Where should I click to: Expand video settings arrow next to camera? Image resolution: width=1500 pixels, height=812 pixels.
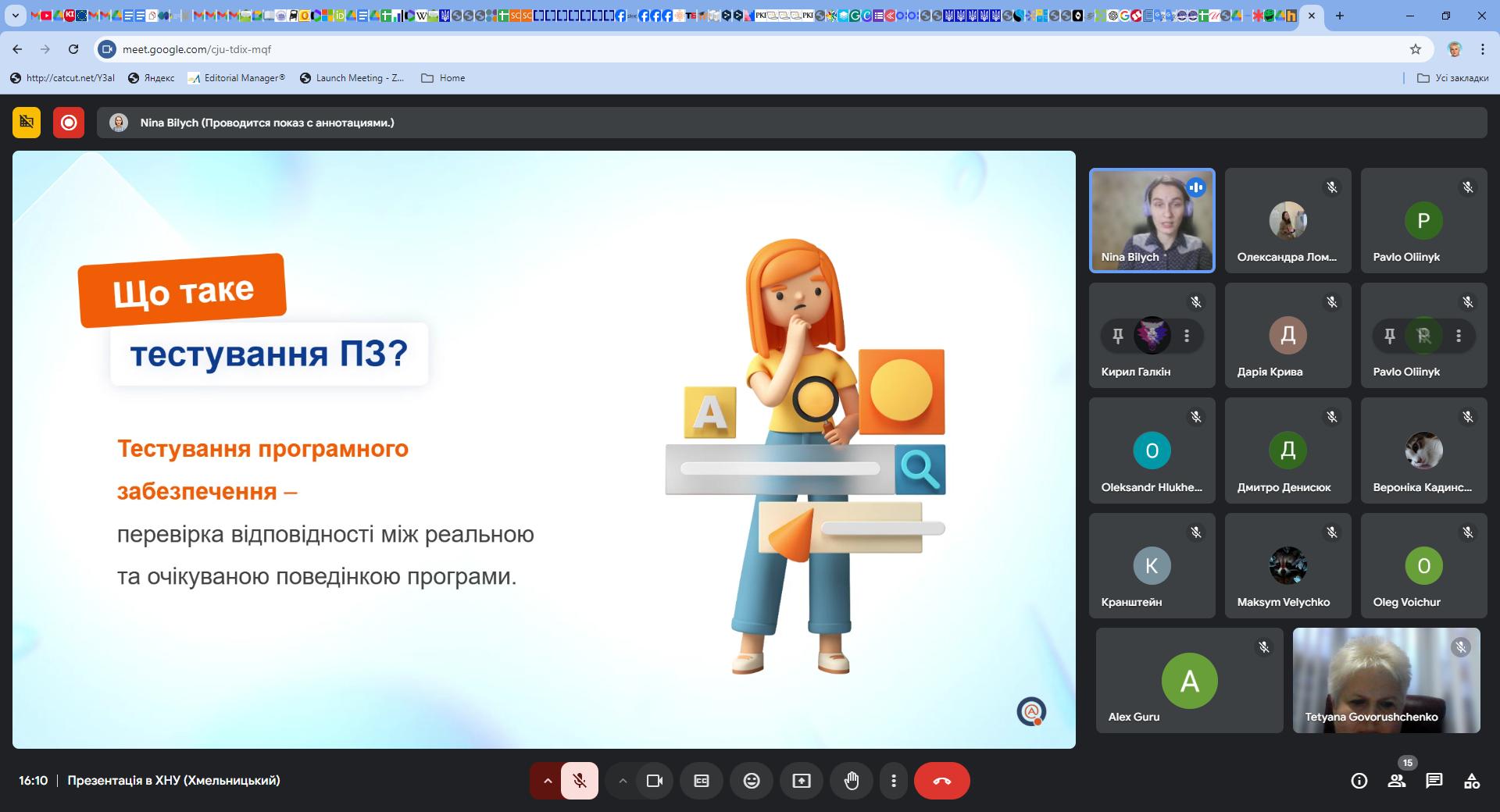click(x=623, y=781)
